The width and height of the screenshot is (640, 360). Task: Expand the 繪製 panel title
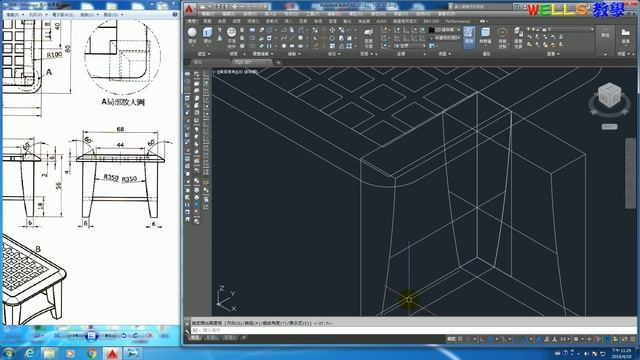tap(293, 54)
